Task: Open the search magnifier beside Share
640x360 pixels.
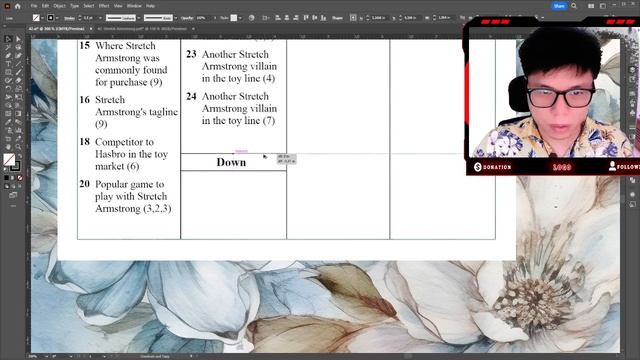Action: (574, 6)
